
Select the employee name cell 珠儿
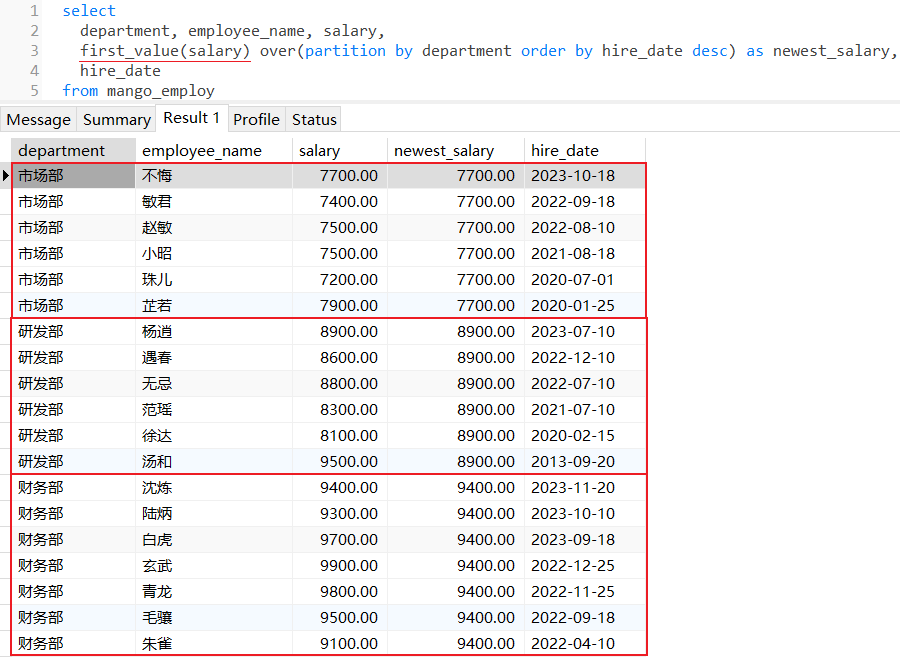(214, 279)
